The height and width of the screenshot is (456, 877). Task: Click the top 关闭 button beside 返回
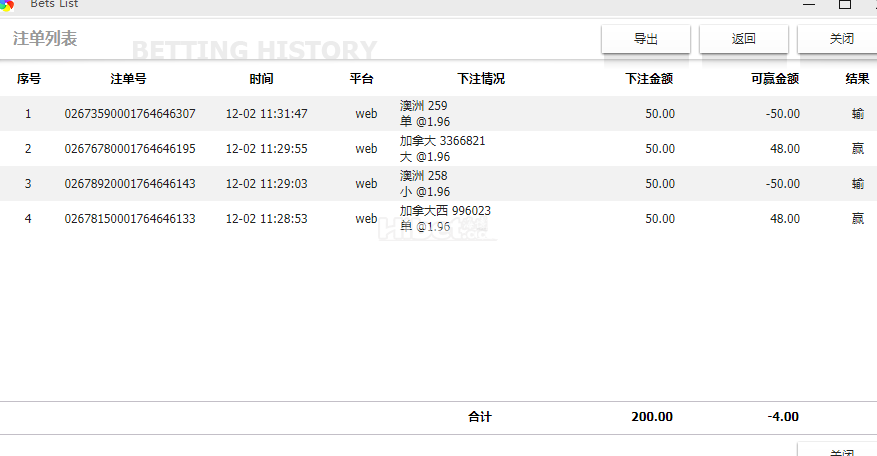point(840,39)
